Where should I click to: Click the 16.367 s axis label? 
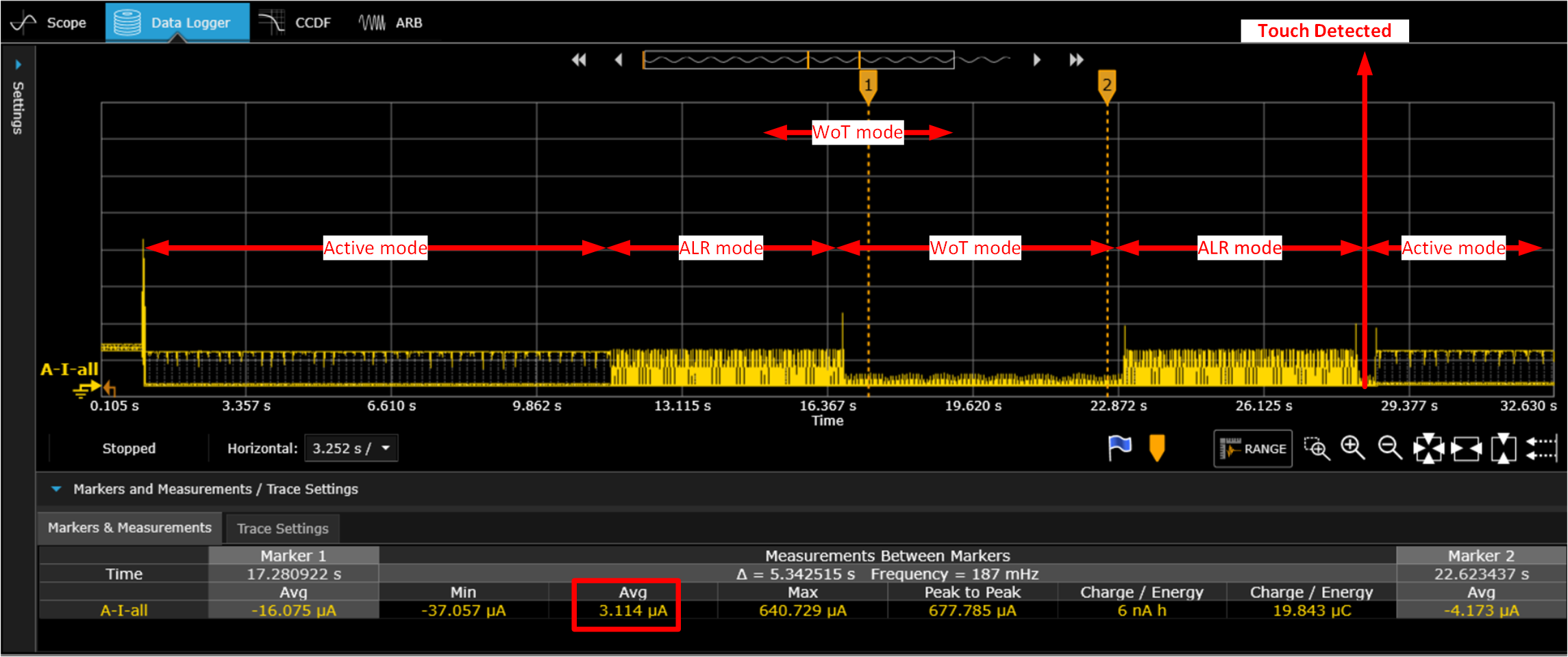827,406
